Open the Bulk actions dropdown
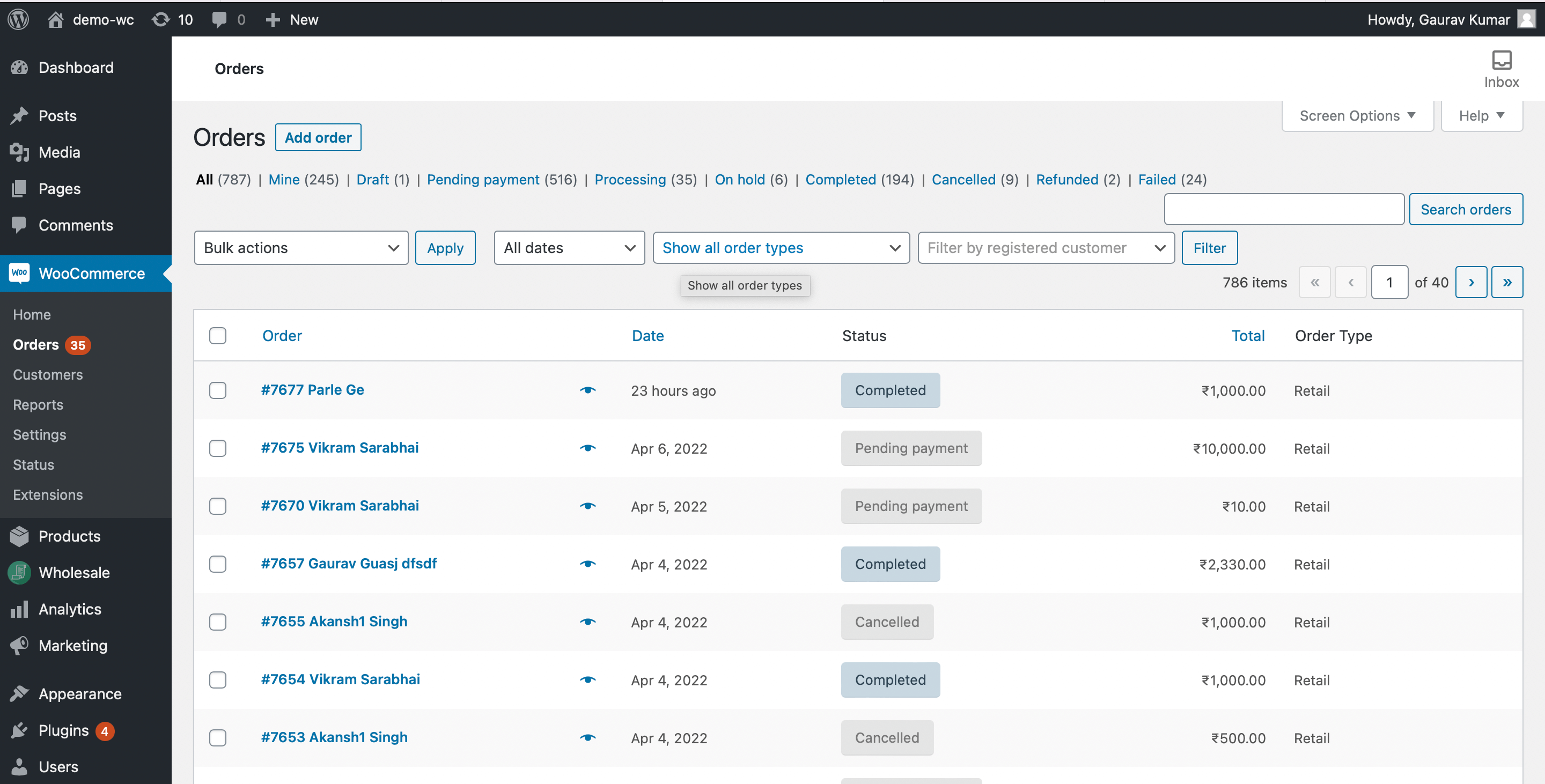Screen dimensions: 1545x784 coord(300,248)
